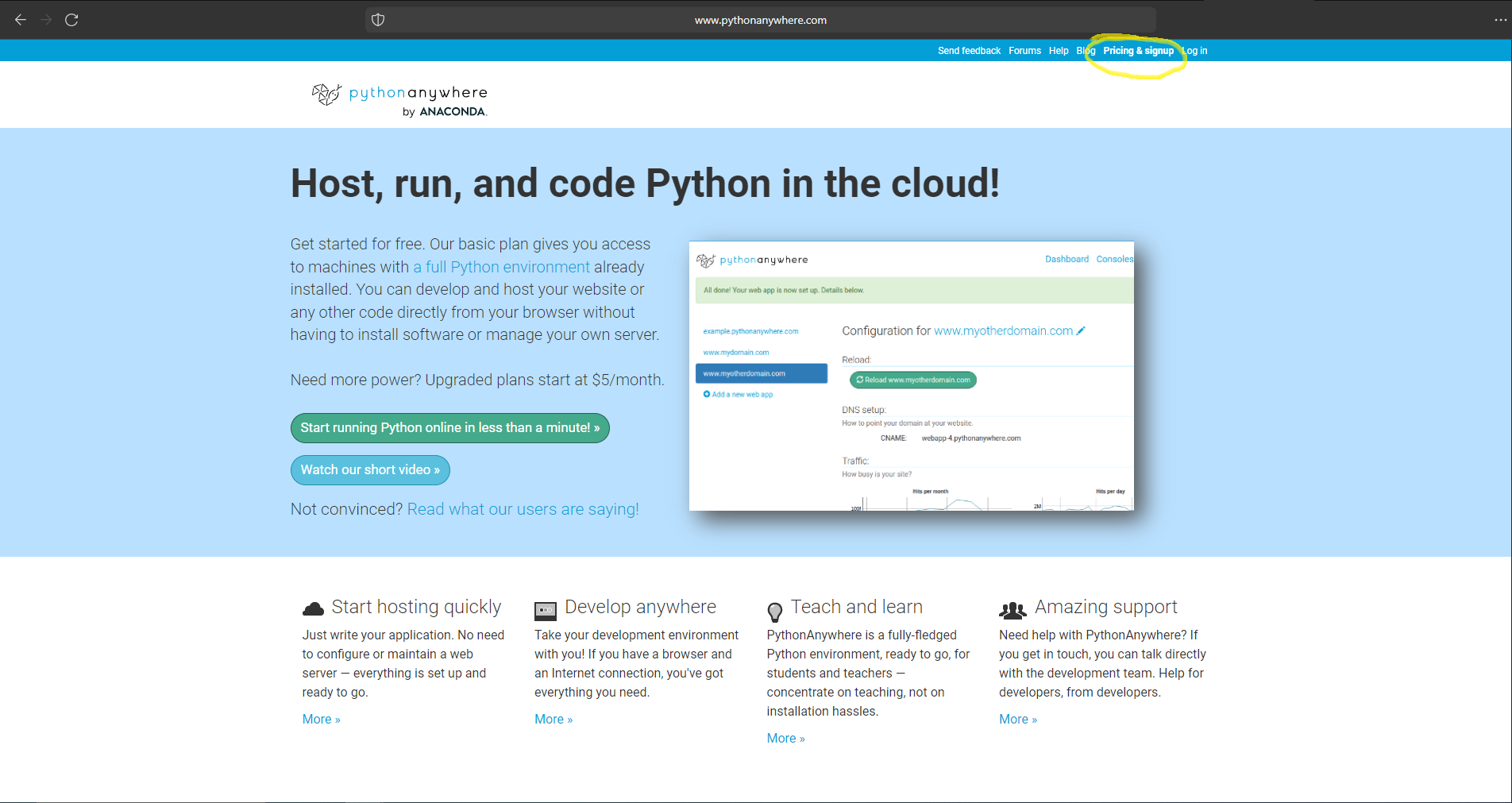This screenshot has height=803, width=1512.
Task: Click 'by ANACONDA' text under logo
Action: click(x=445, y=112)
